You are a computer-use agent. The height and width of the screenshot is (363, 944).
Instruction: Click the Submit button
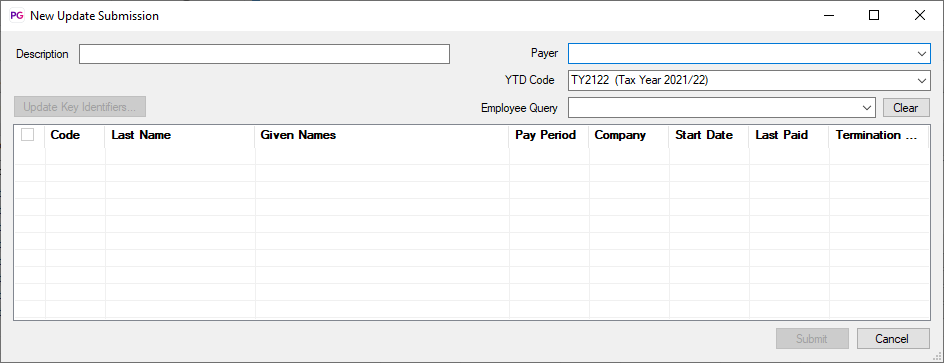tap(812, 338)
